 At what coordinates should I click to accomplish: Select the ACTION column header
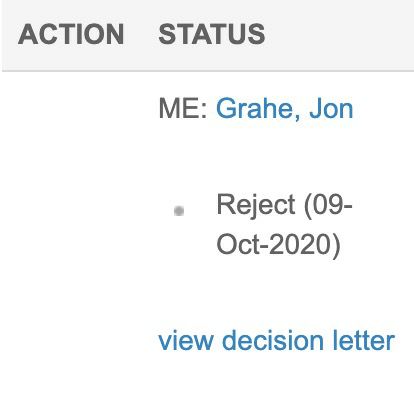point(71,34)
